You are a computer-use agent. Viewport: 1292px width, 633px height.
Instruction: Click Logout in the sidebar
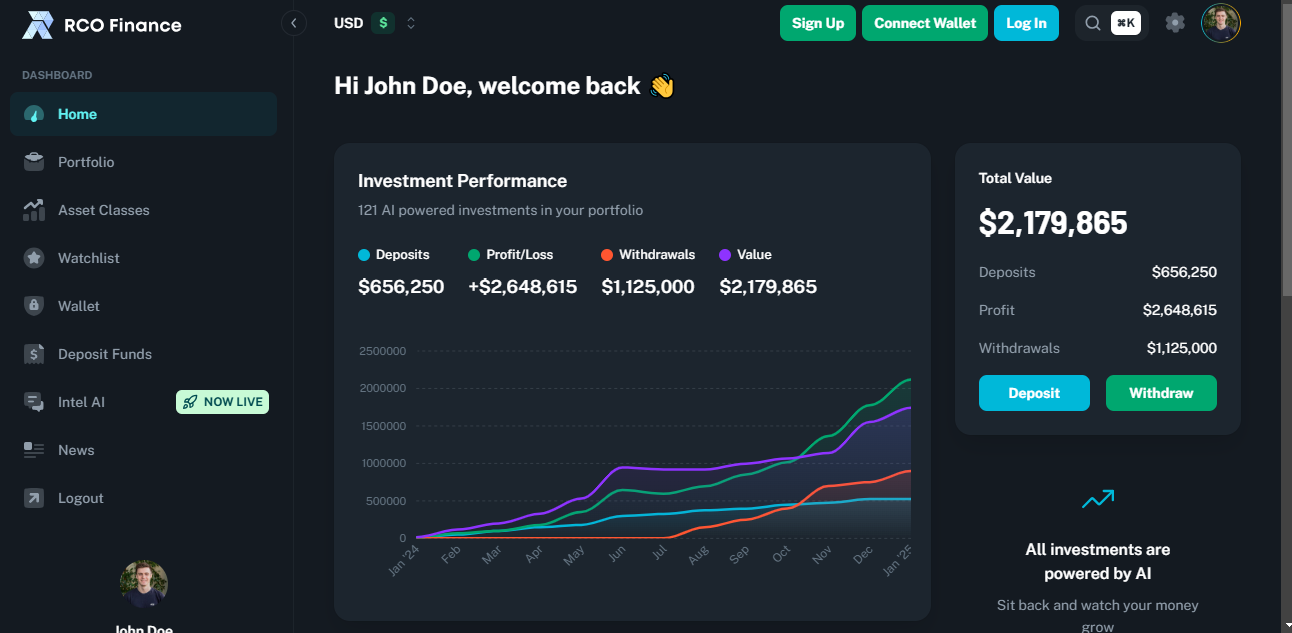click(80, 497)
